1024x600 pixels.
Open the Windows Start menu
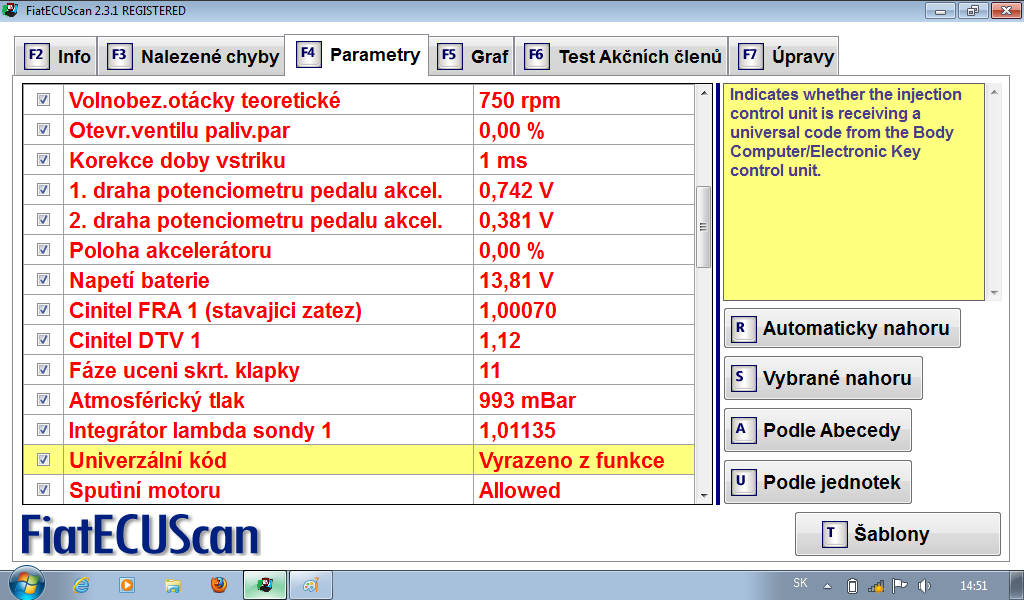pyautogui.click(x=26, y=584)
